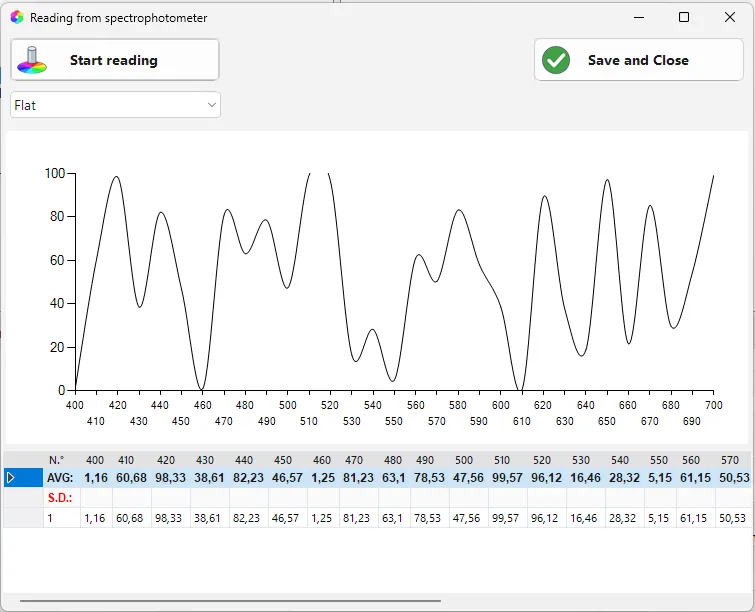Click the app icon in title bar
This screenshot has height=612, width=755.
pyautogui.click(x=17, y=17)
